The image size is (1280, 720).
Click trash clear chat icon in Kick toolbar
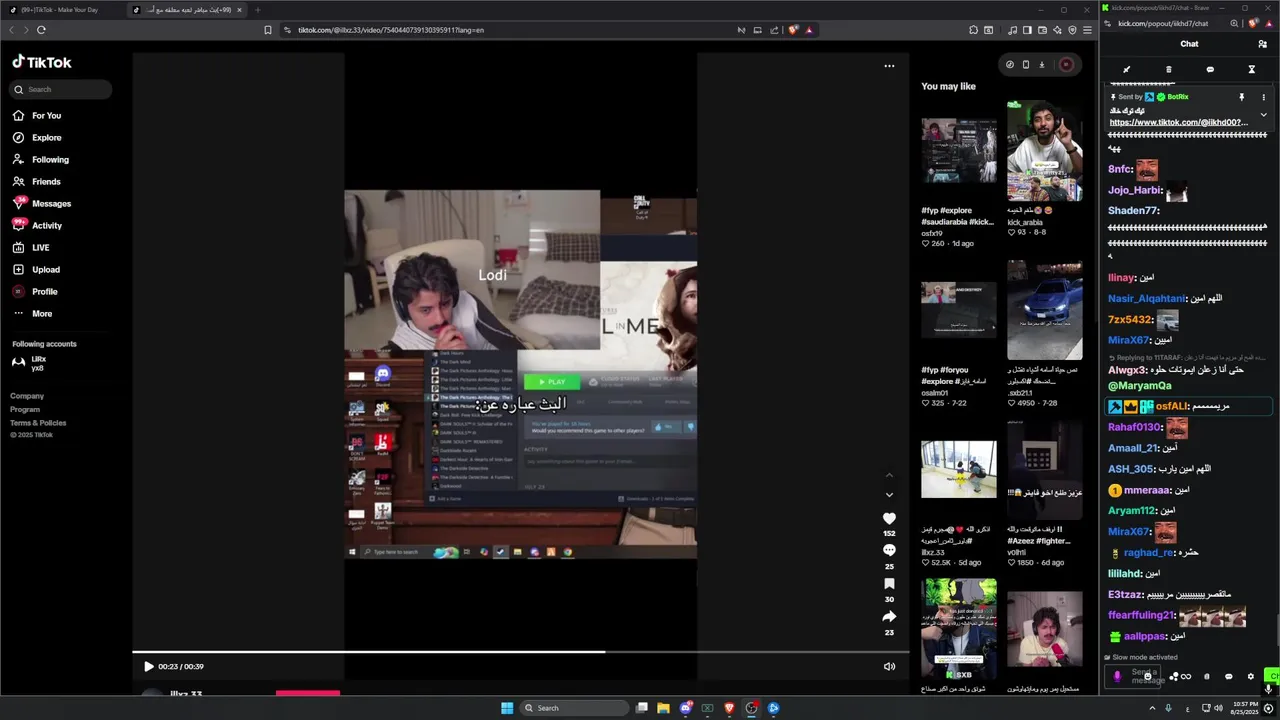click(x=1168, y=70)
